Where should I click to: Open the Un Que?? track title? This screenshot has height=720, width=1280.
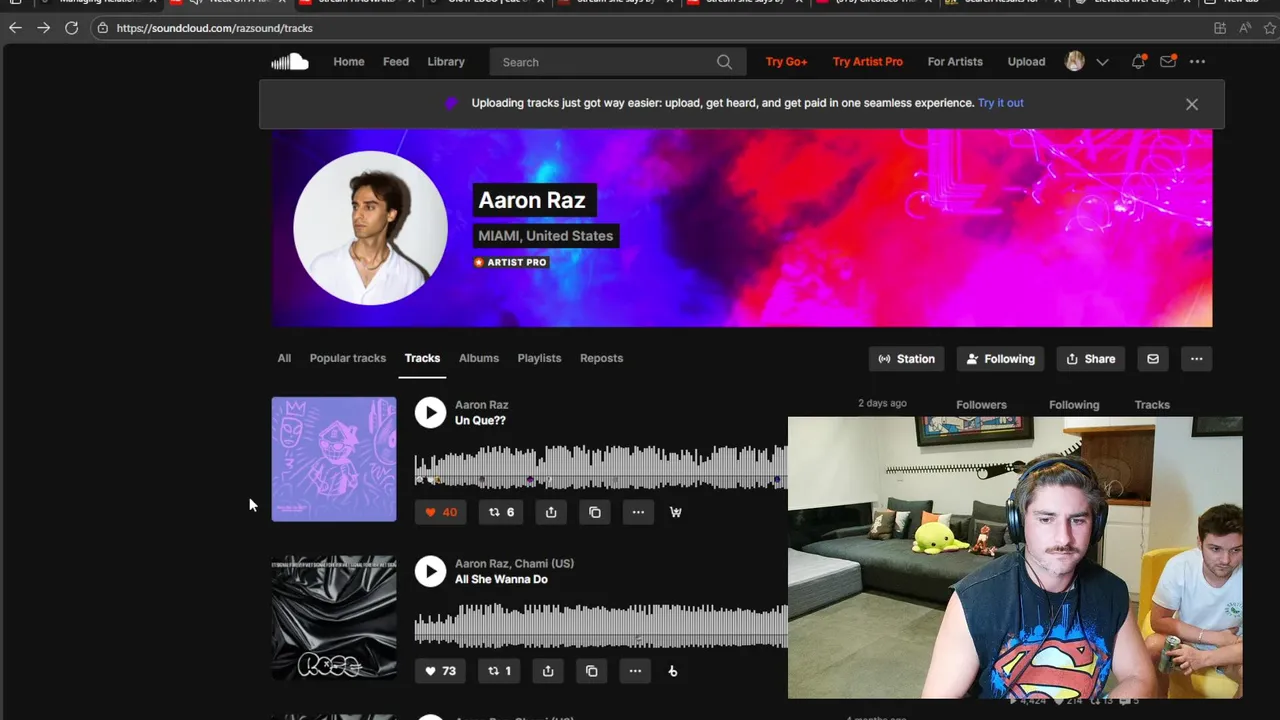pyautogui.click(x=480, y=420)
